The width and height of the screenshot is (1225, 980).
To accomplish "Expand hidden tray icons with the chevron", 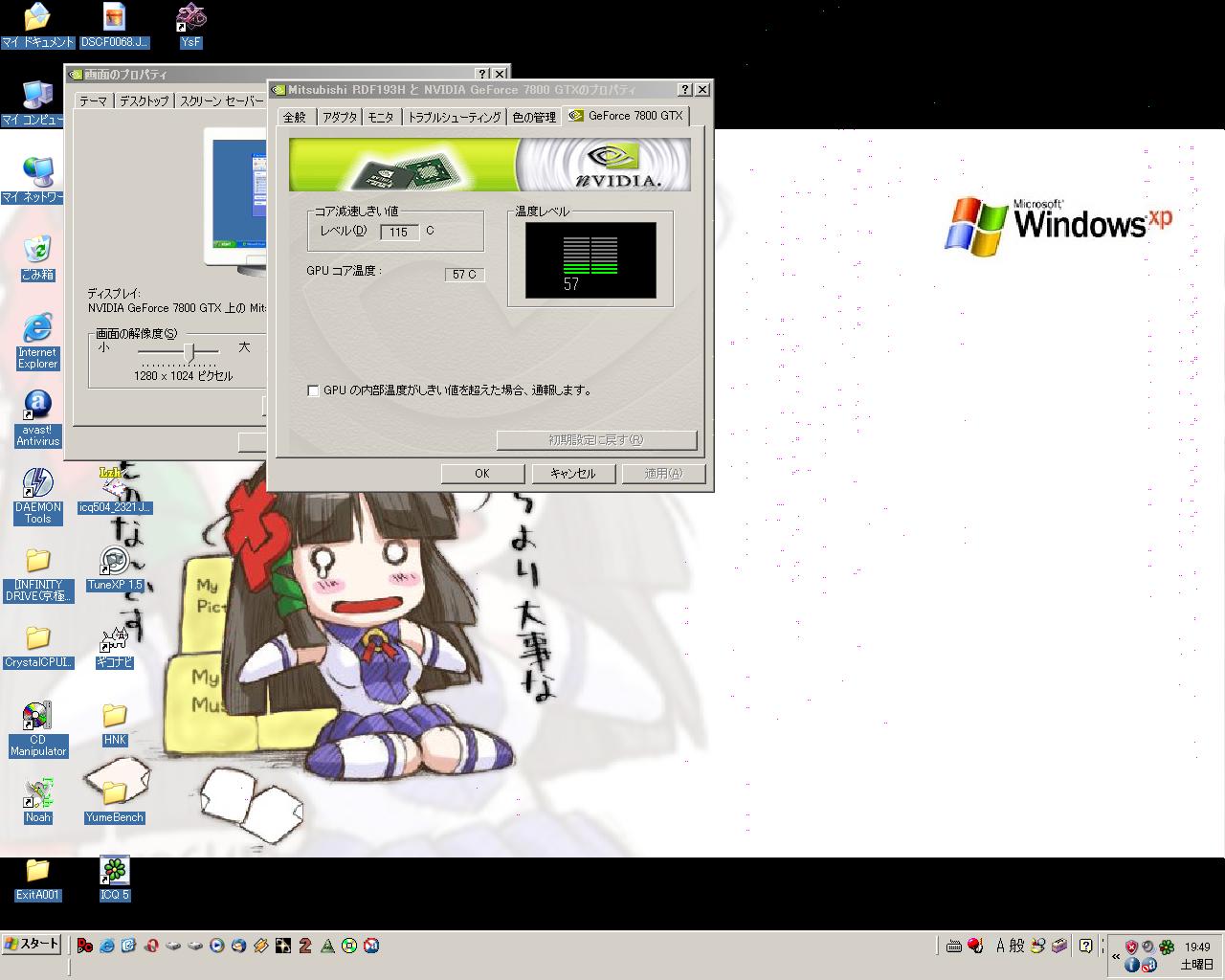I will (1115, 956).
